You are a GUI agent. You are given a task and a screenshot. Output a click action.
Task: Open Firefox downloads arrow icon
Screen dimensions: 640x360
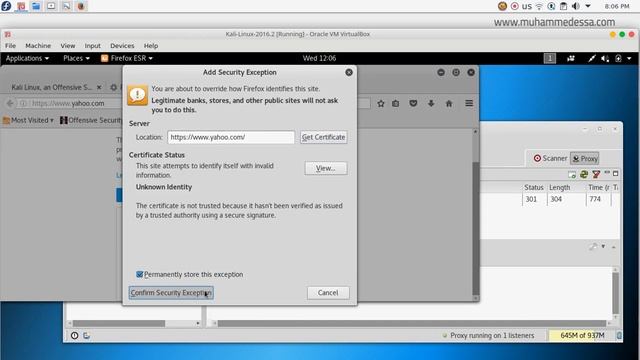tap(431, 104)
